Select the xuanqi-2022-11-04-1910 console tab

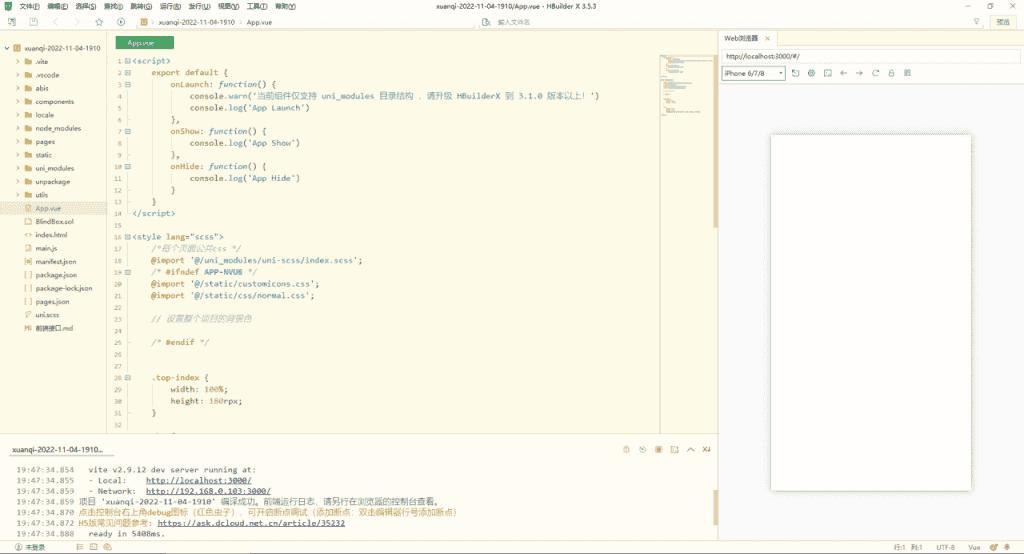point(57,449)
